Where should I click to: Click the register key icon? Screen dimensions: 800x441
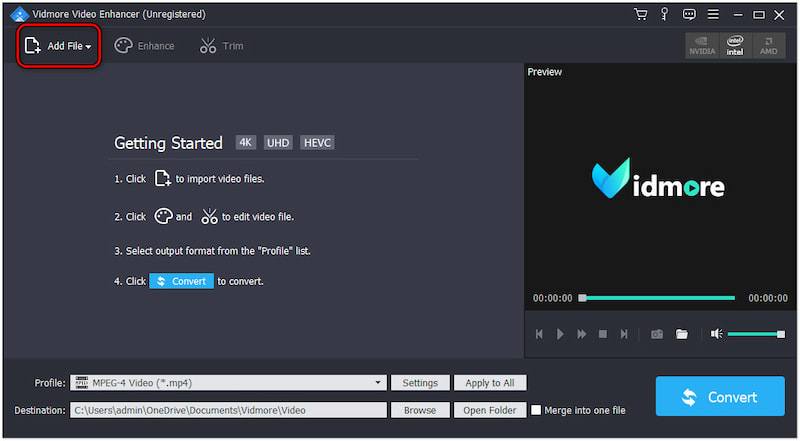pos(664,14)
